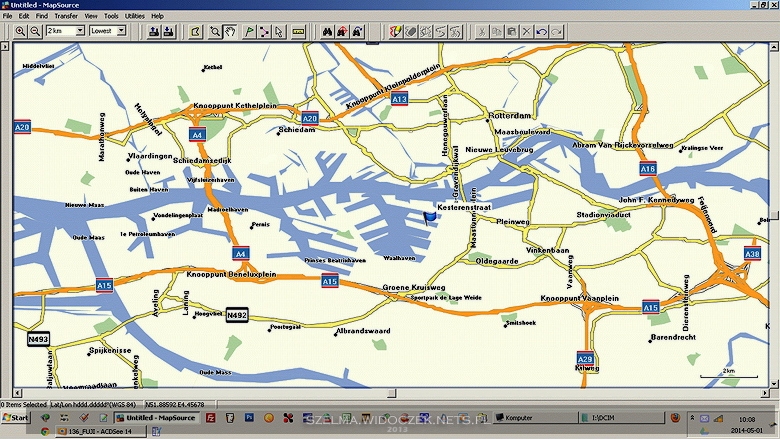Click the Find binoculars icon
Screen dimensions: 780x439
coord(327,31)
